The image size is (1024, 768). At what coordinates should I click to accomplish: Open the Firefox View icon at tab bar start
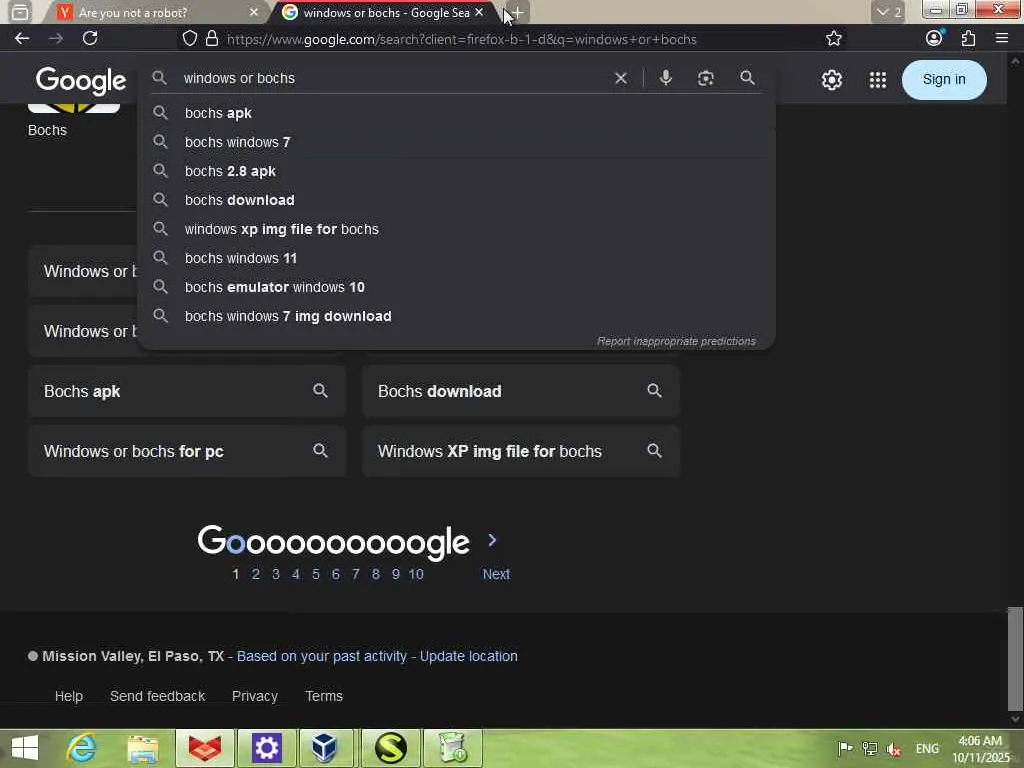pyautogui.click(x=20, y=12)
